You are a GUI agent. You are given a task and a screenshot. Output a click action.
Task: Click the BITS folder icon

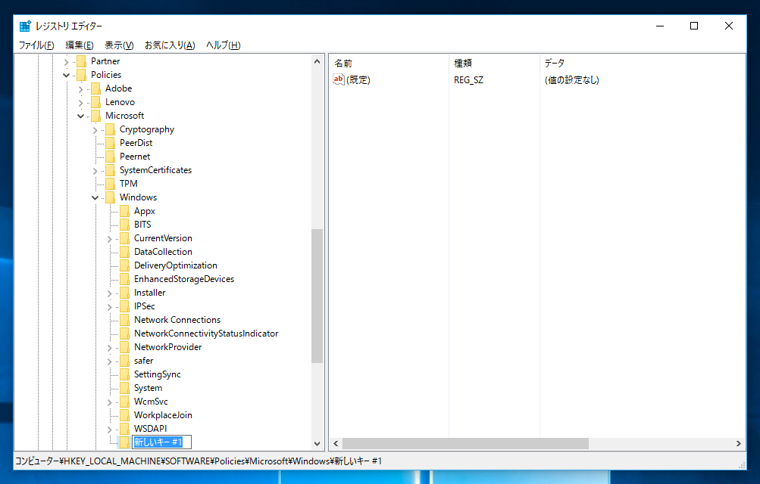tap(125, 224)
